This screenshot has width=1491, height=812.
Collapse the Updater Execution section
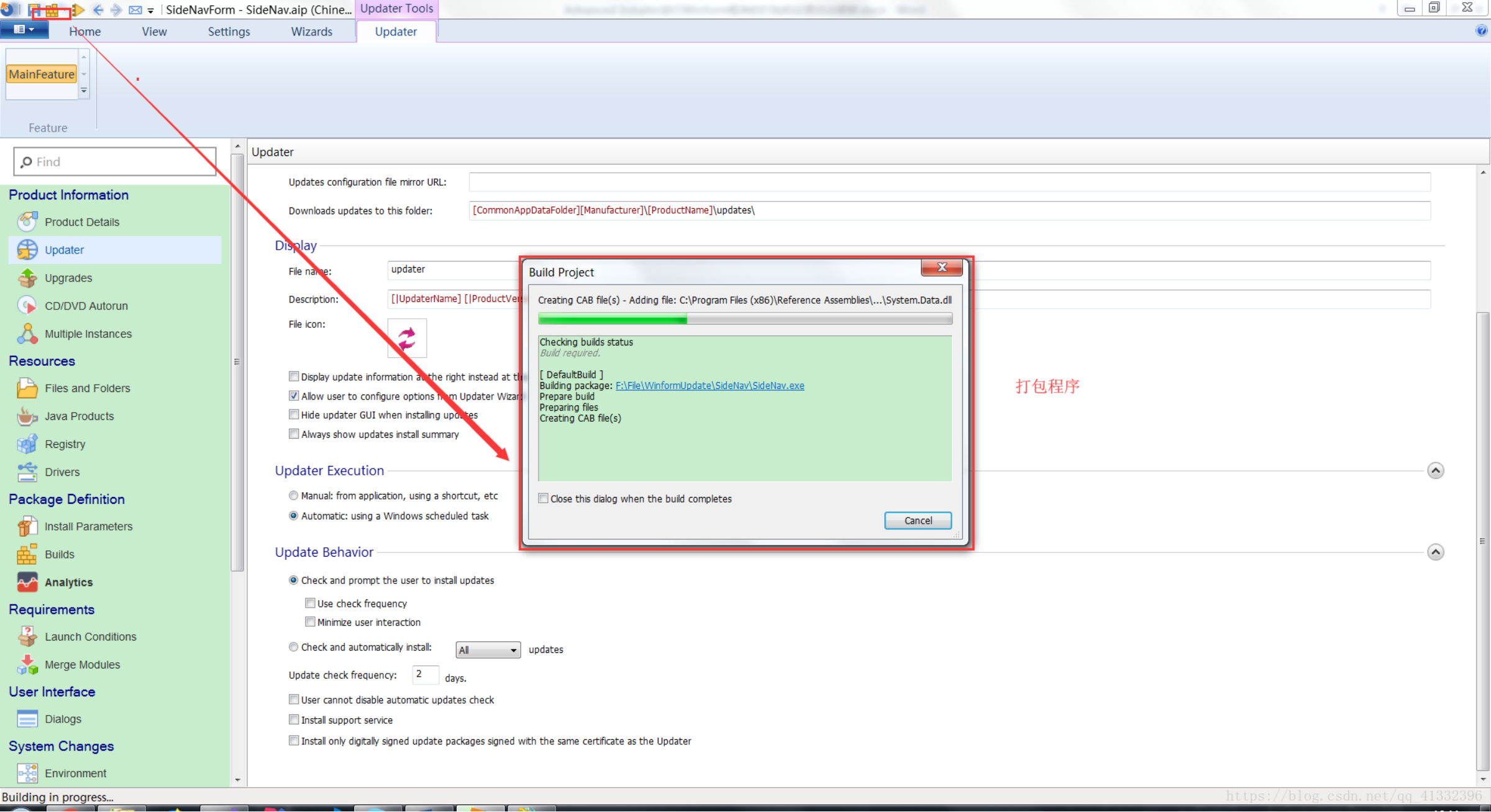pos(1435,470)
